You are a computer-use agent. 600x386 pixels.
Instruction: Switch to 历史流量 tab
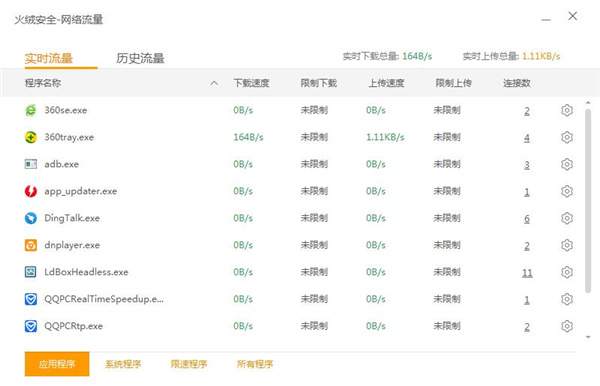[x=140, y=58]
